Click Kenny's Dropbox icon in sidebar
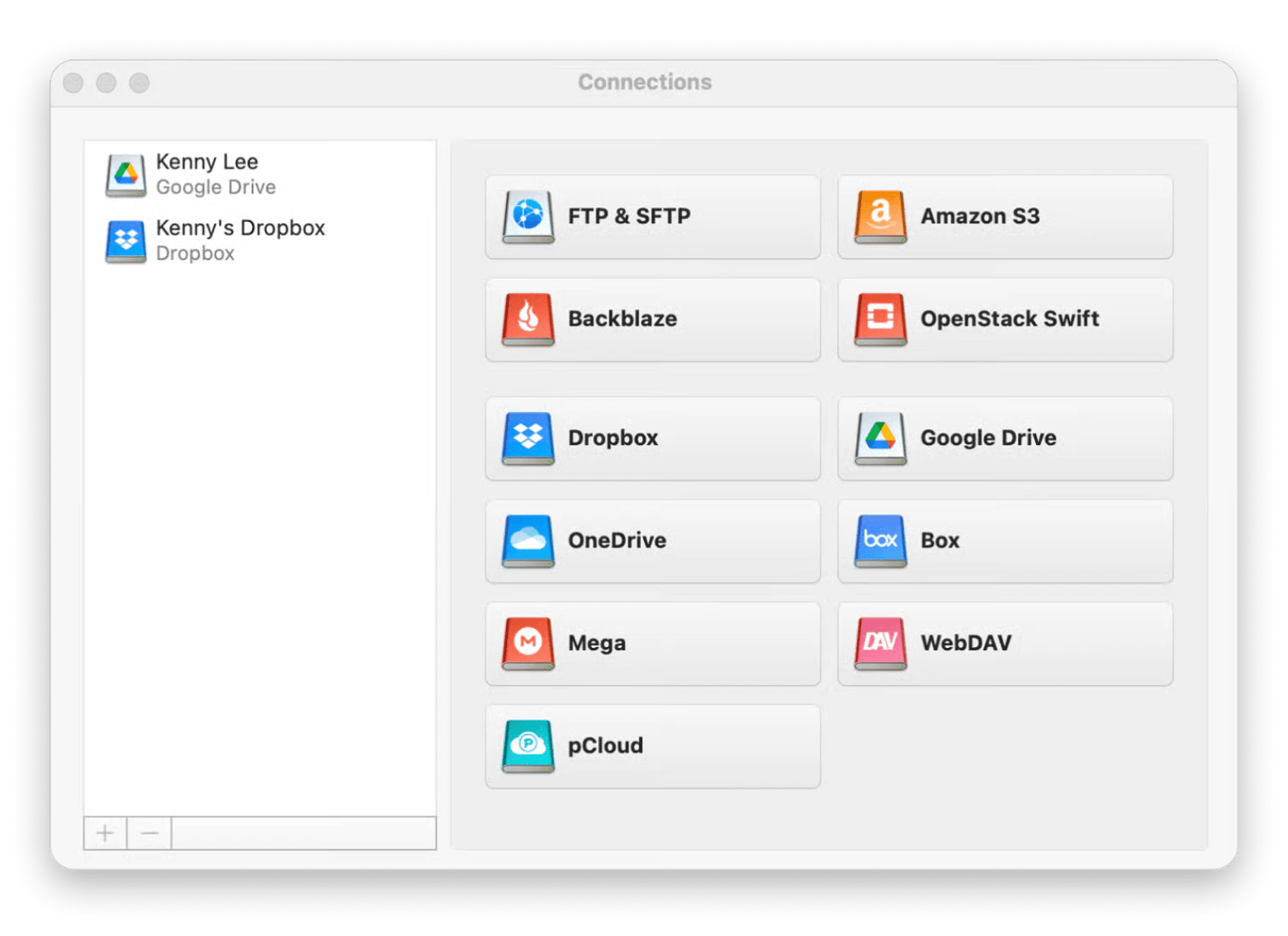Screen dimensions: 1288x936 pos(125,241)
